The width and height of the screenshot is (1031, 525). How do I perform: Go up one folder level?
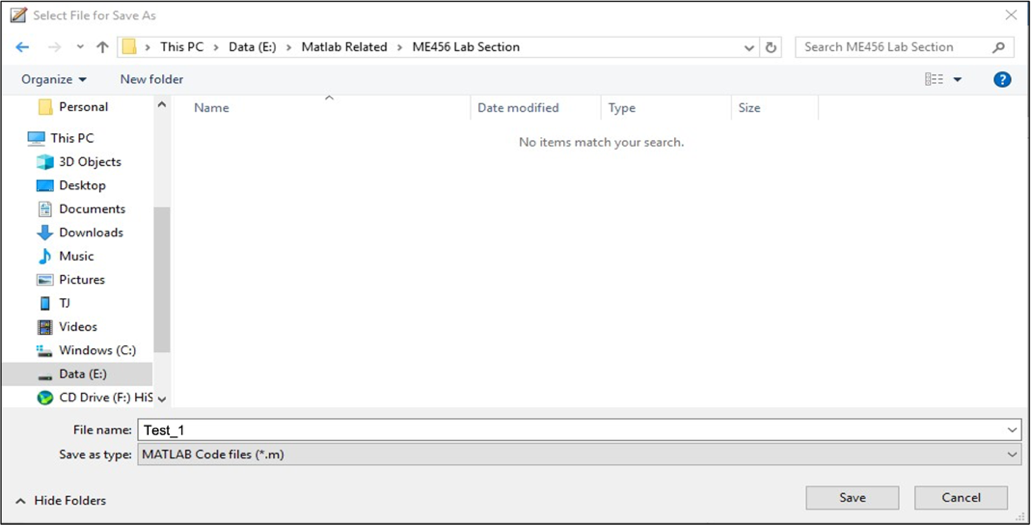(x=102, y=47)
